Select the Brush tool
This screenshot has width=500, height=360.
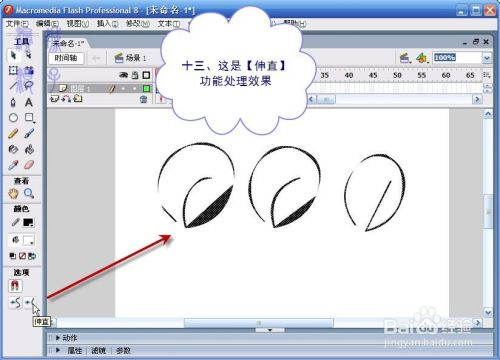coord(29,134)
